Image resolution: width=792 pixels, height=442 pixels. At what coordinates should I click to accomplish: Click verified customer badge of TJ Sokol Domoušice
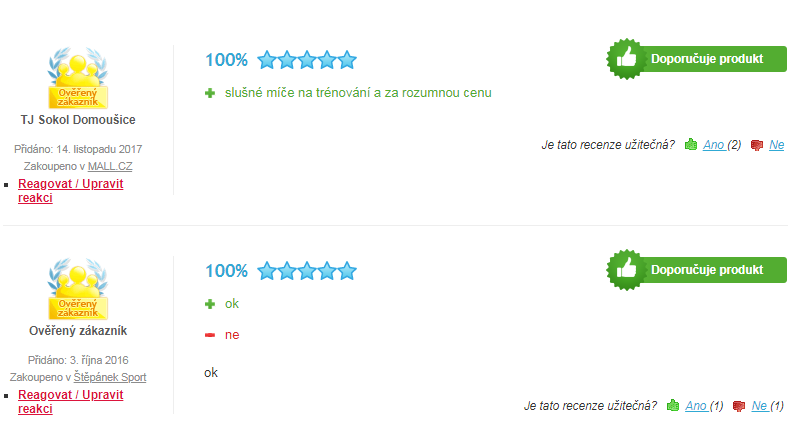click(x=78, y=78)
